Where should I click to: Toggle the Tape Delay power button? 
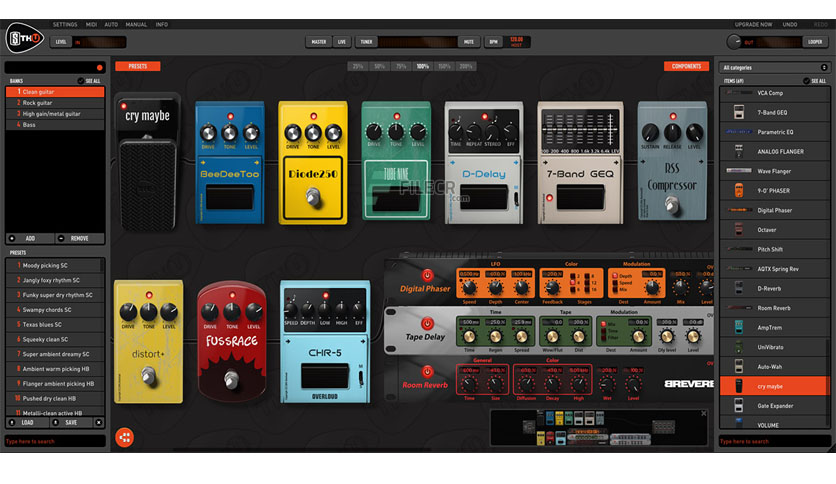click(x=427, y=324)
